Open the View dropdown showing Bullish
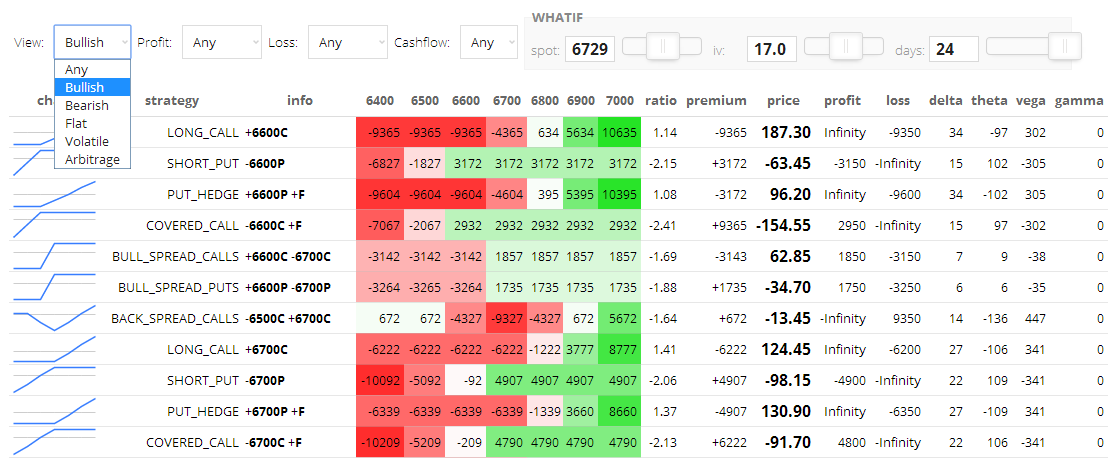1110x458 pixels. click(x=93, y=42)
